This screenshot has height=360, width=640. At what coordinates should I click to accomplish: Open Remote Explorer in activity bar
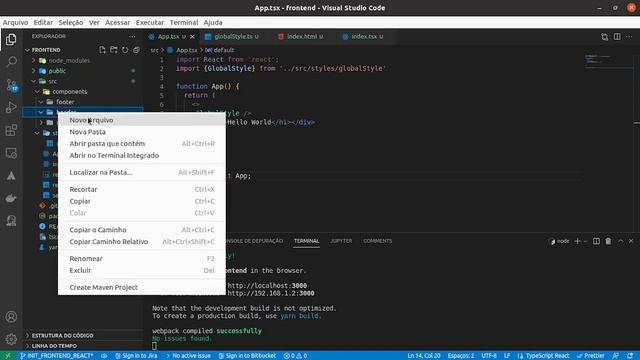[11, 153]
